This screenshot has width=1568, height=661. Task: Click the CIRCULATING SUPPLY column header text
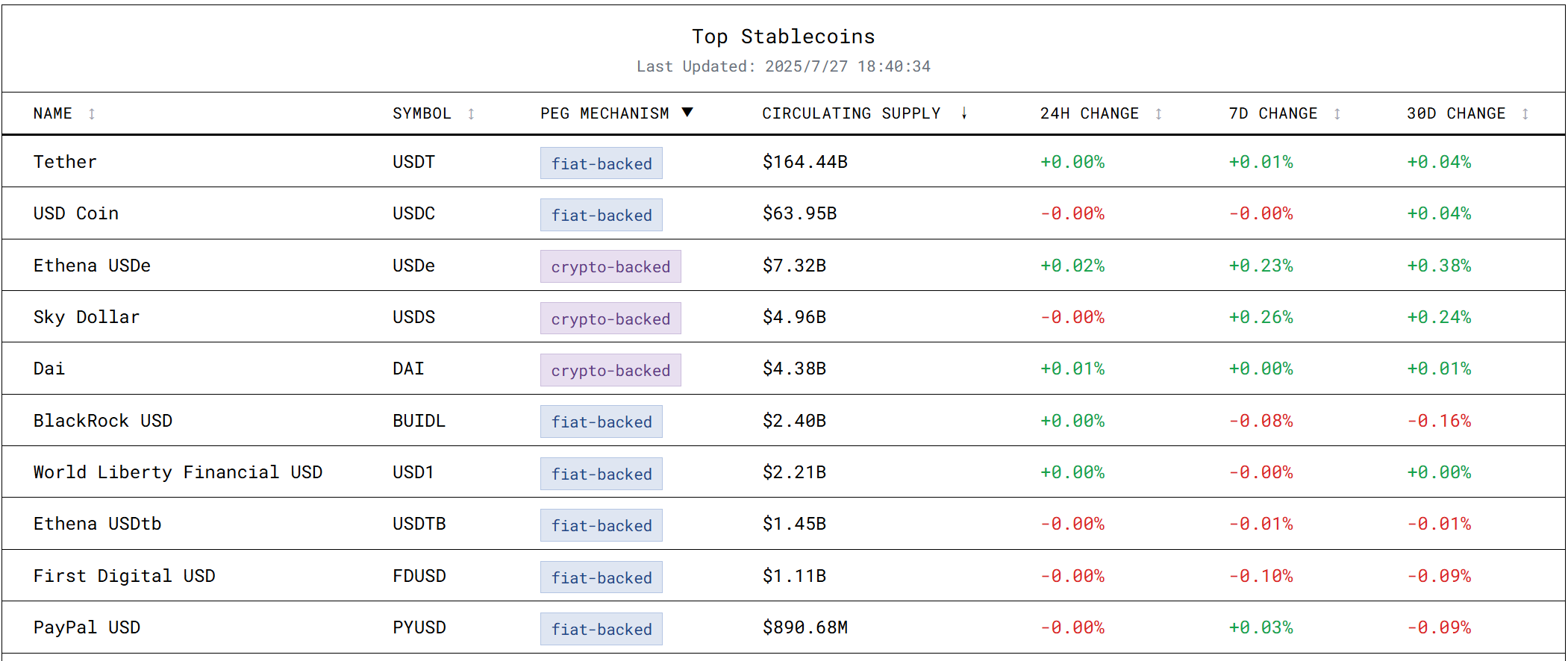pyautogui.click(x=850, y=113)
